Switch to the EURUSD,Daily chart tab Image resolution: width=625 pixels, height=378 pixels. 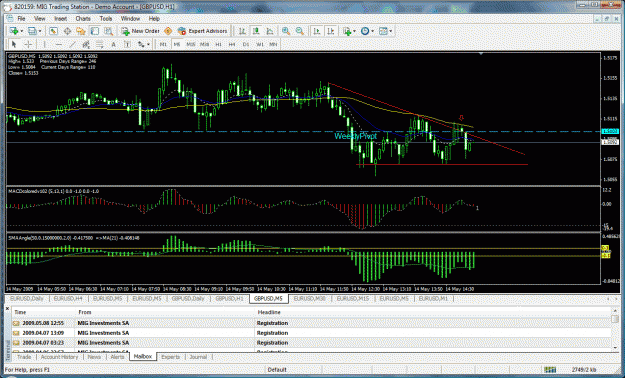(x=27, y=298)
